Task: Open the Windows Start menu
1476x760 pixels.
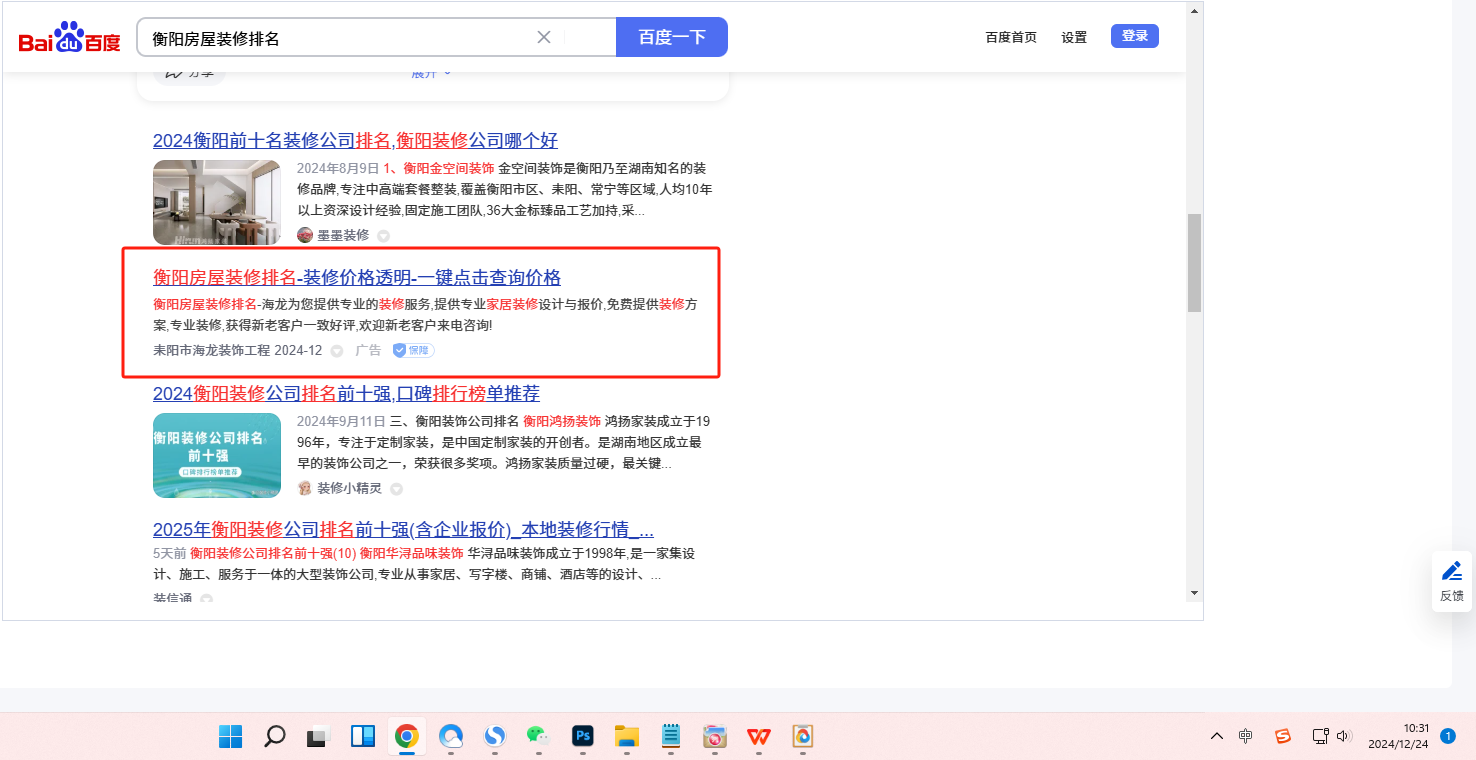Action: (231, 737)
